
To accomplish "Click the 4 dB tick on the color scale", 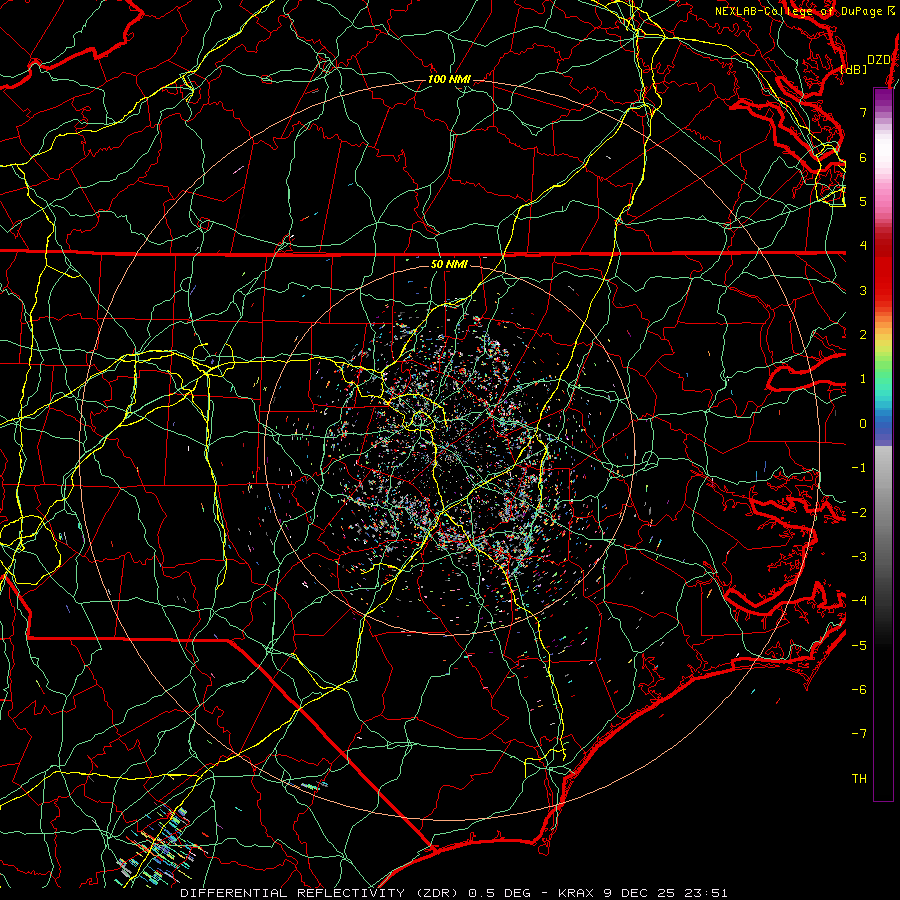I will coord(863,246).
